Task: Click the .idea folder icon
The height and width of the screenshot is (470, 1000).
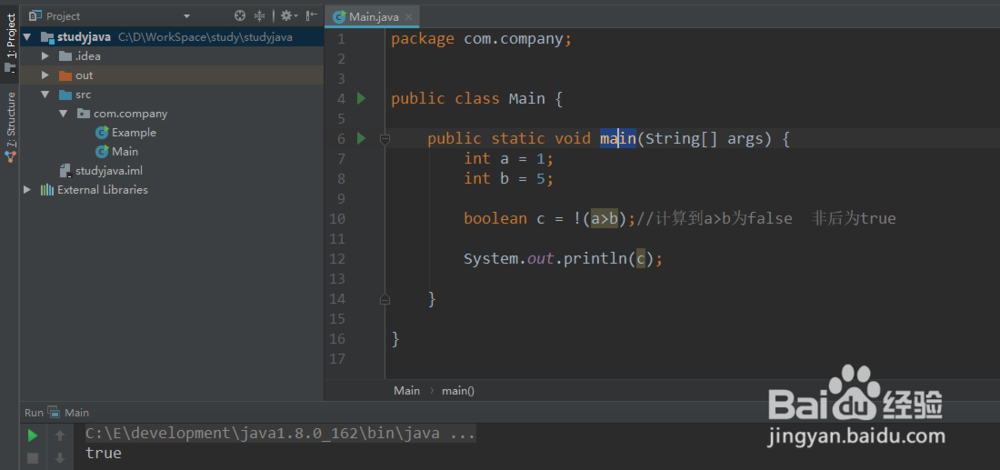Action: point(65,56)
